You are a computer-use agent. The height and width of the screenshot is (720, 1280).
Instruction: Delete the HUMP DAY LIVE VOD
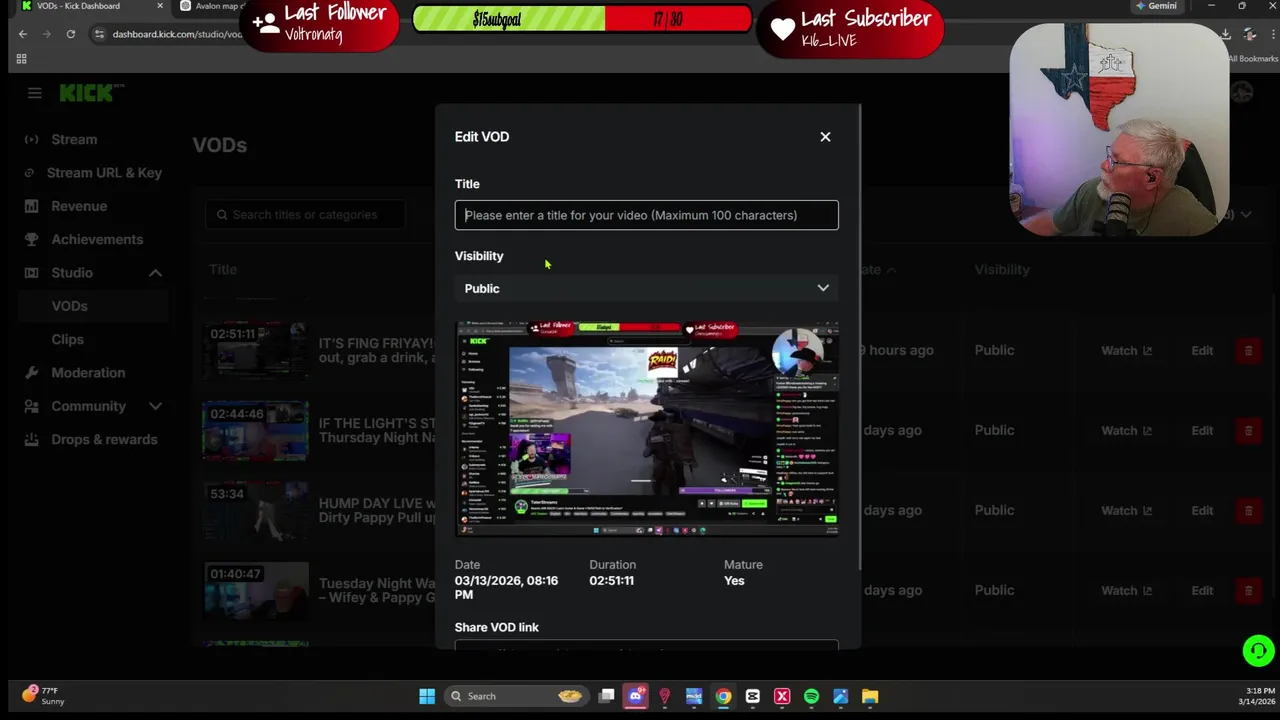point(1248,511)
